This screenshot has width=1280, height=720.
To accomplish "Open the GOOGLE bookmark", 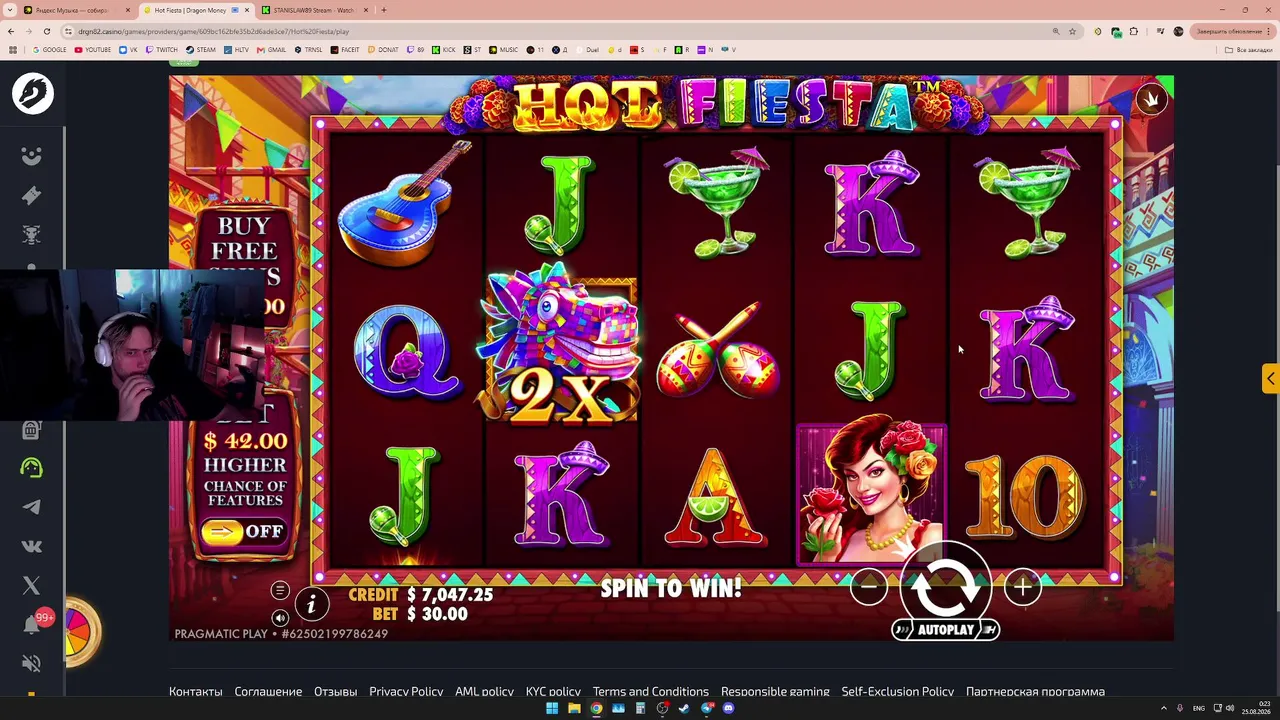I will [50, 49].
